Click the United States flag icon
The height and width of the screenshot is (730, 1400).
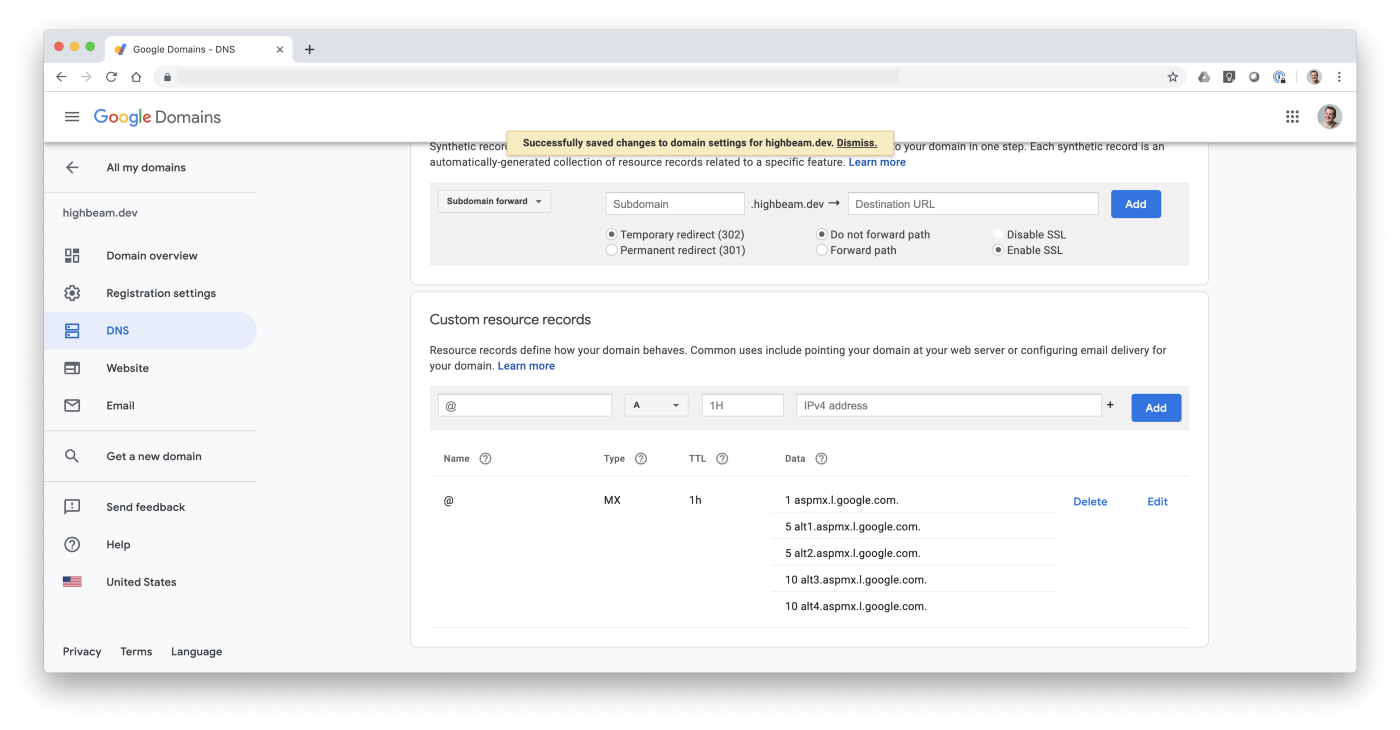pyautogui.click(x=72, y=582)
